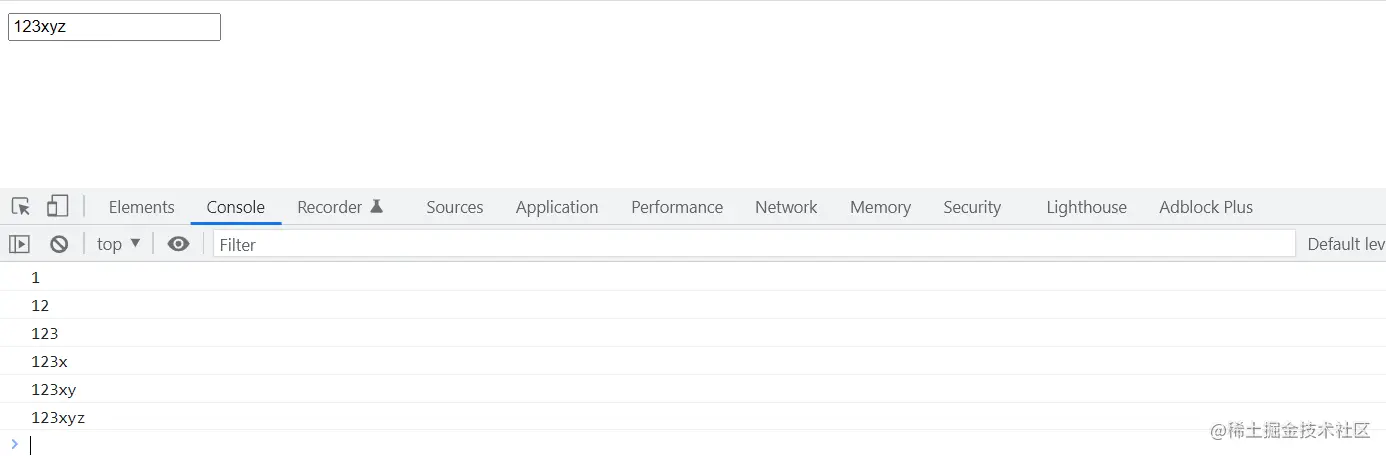Create a live expression (eye icon)
The width and height of the screenshot is (1386, 456).
[178, 244]
